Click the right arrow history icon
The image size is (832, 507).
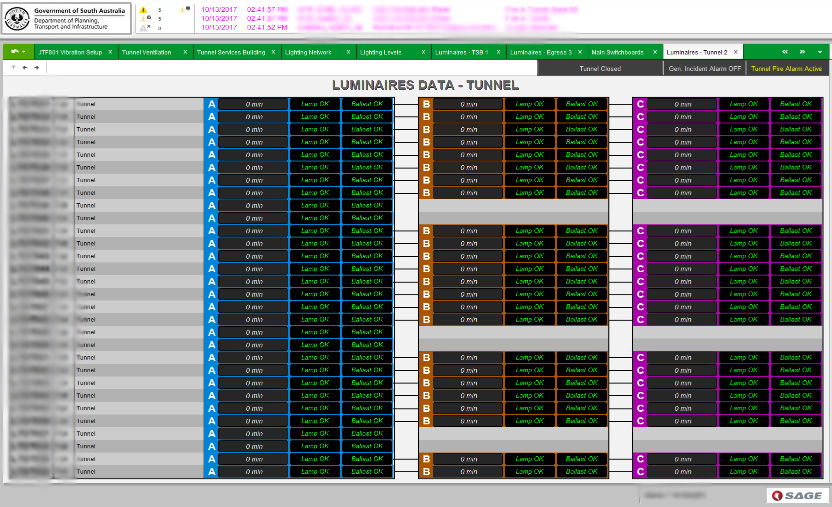[x=37, y=67]
